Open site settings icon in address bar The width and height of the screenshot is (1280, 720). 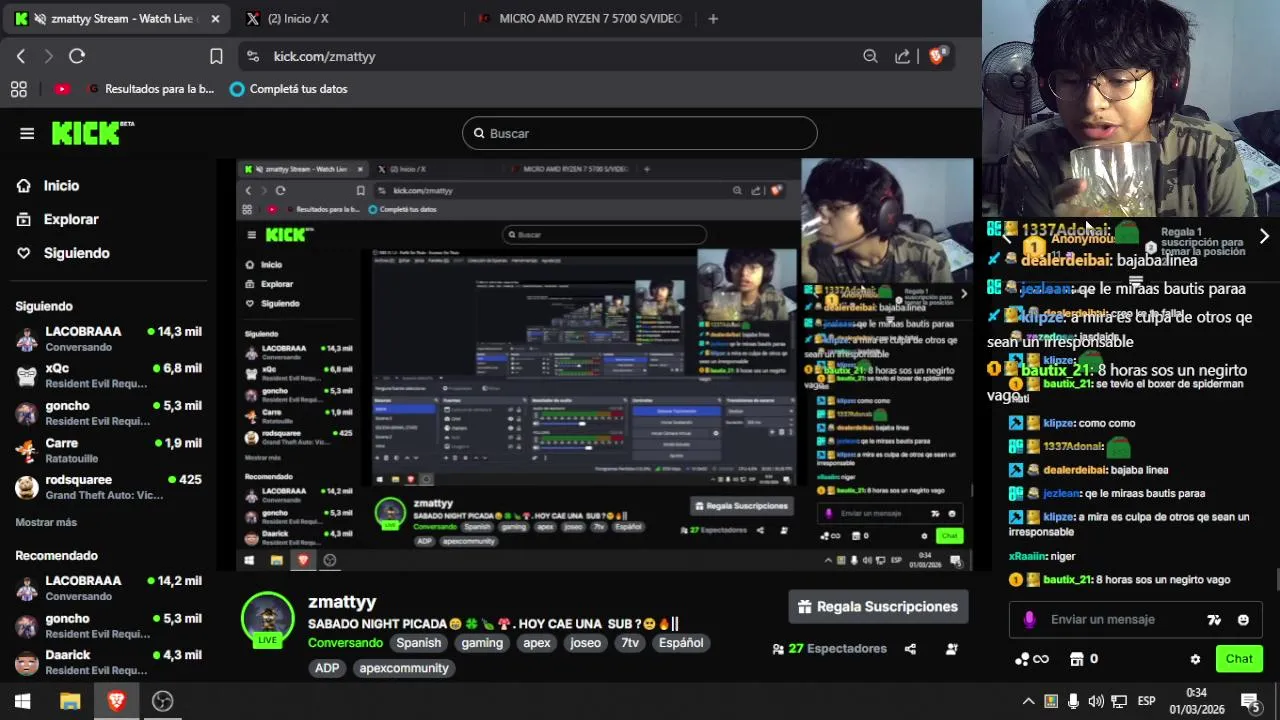[x=252, y=56]
